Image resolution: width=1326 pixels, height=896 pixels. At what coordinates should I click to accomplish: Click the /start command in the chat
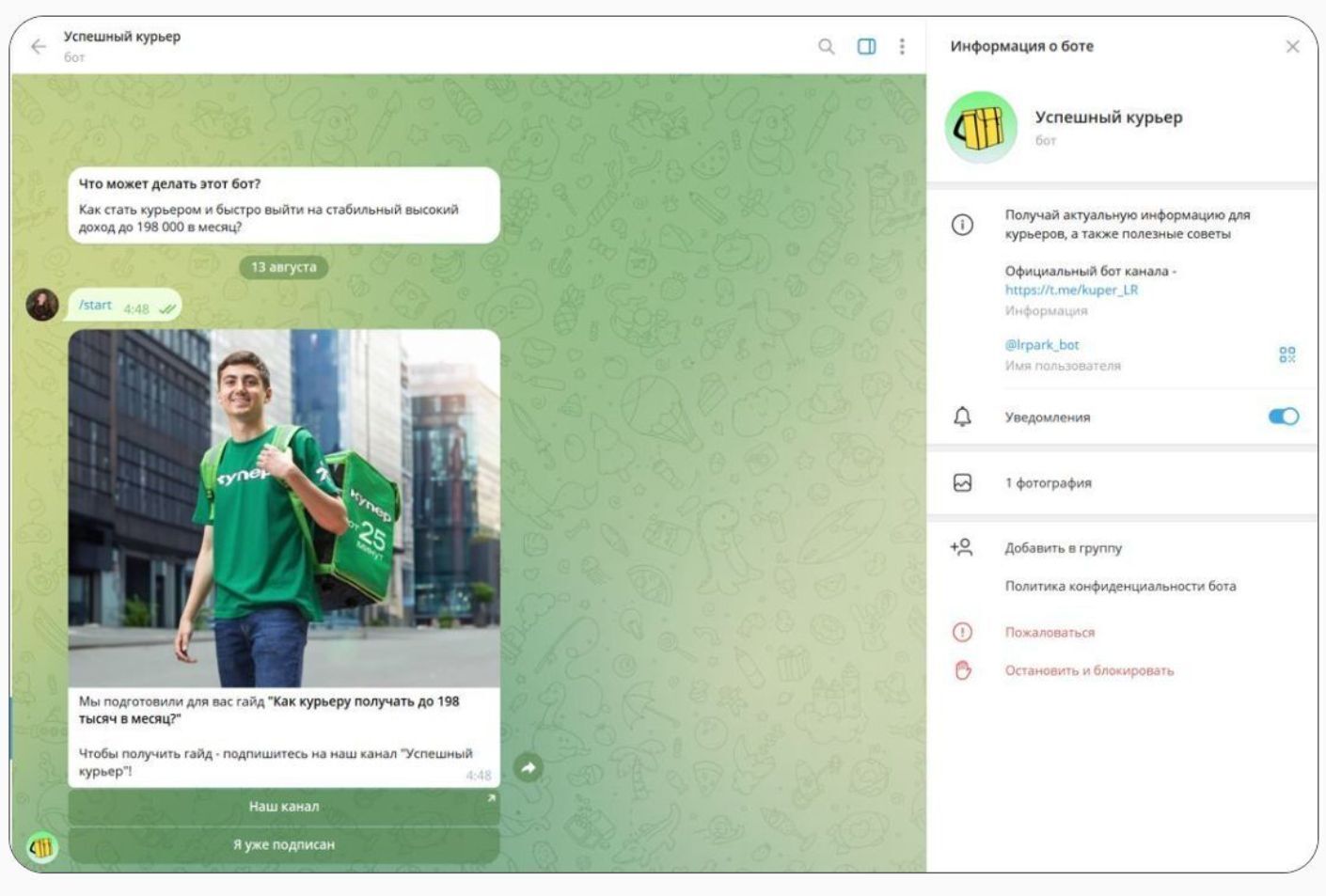pyautogui.click(x=95, y=305)
